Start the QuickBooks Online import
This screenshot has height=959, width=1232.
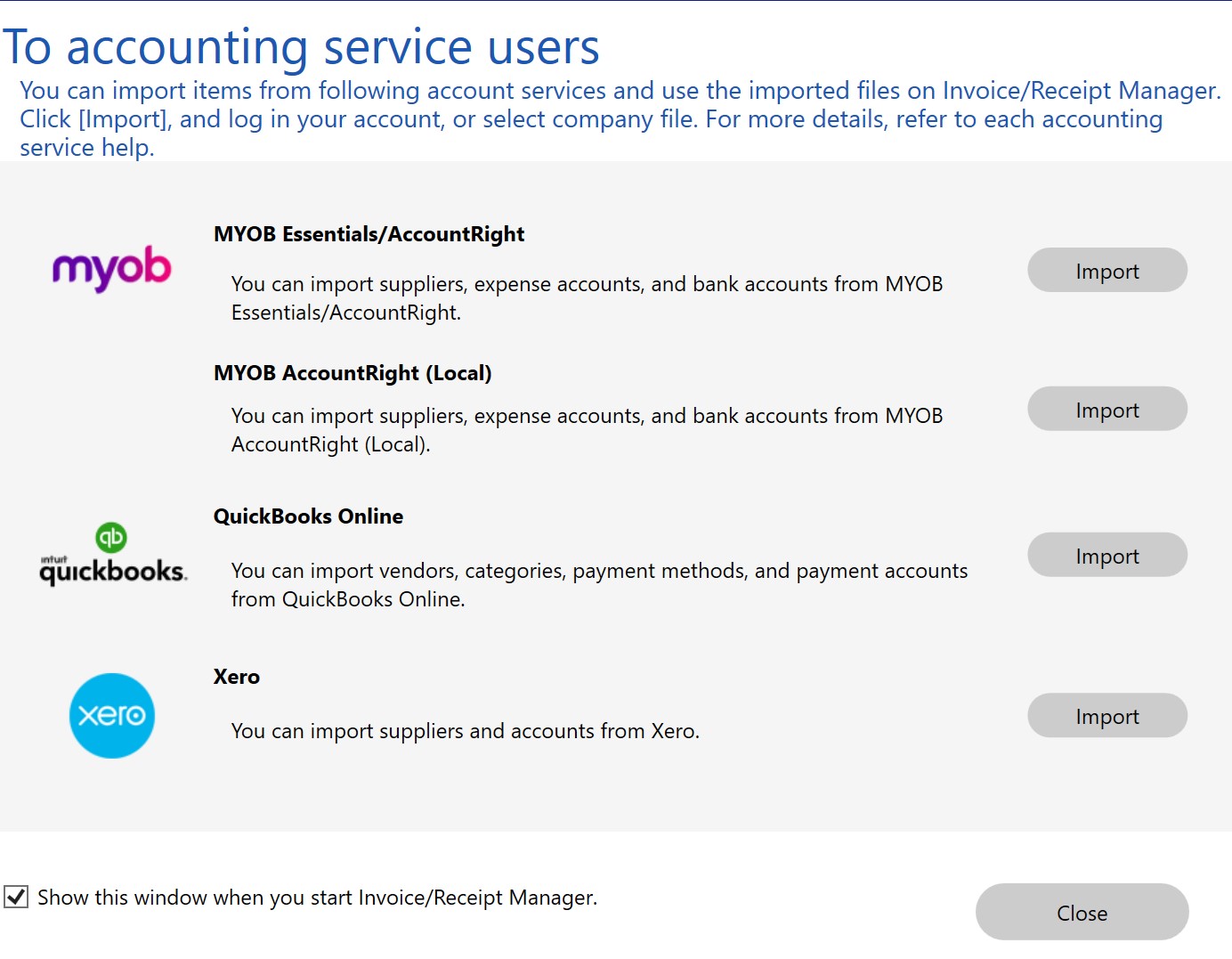[1106, 556]
